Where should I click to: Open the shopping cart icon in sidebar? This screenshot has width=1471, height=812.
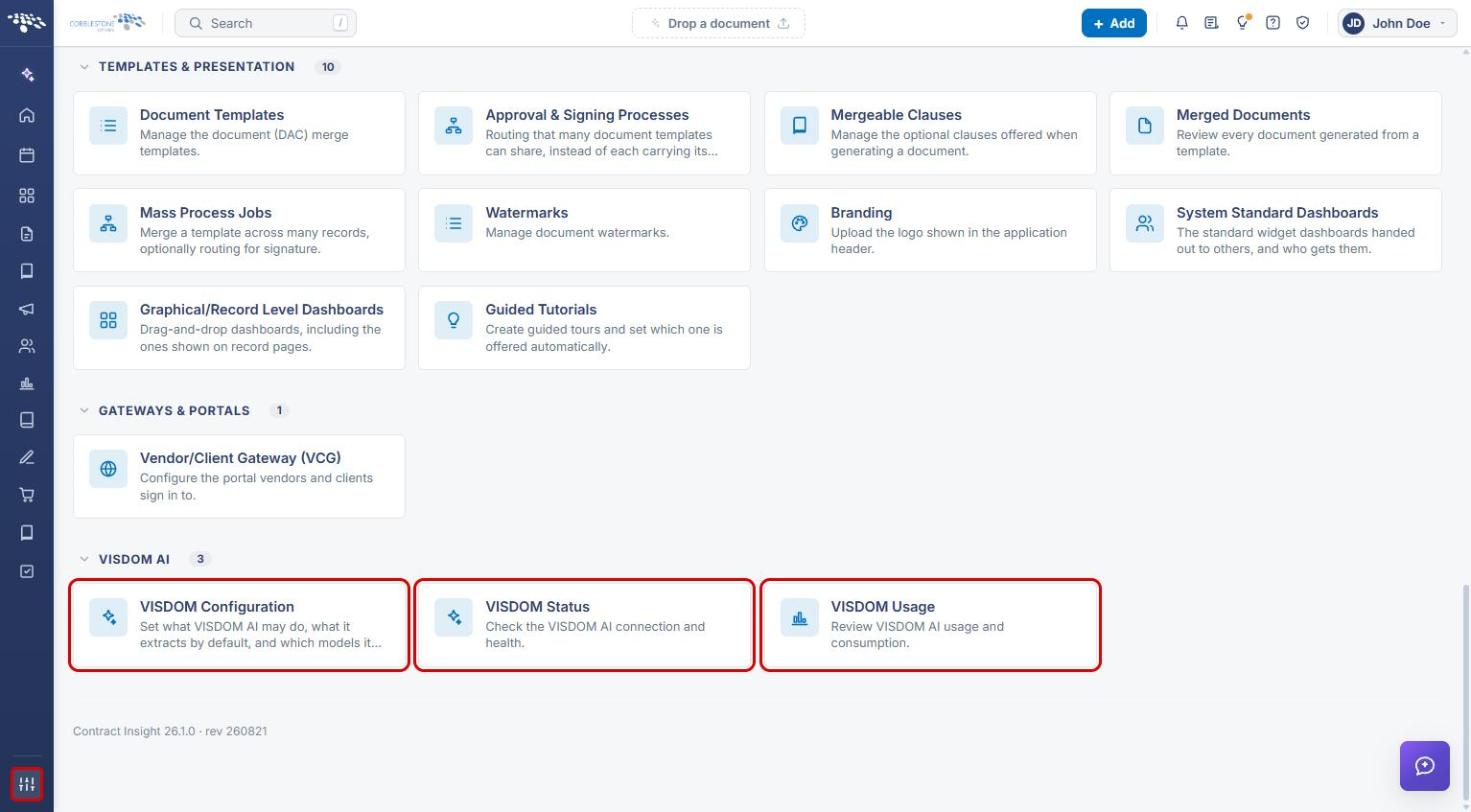[27, 495]
